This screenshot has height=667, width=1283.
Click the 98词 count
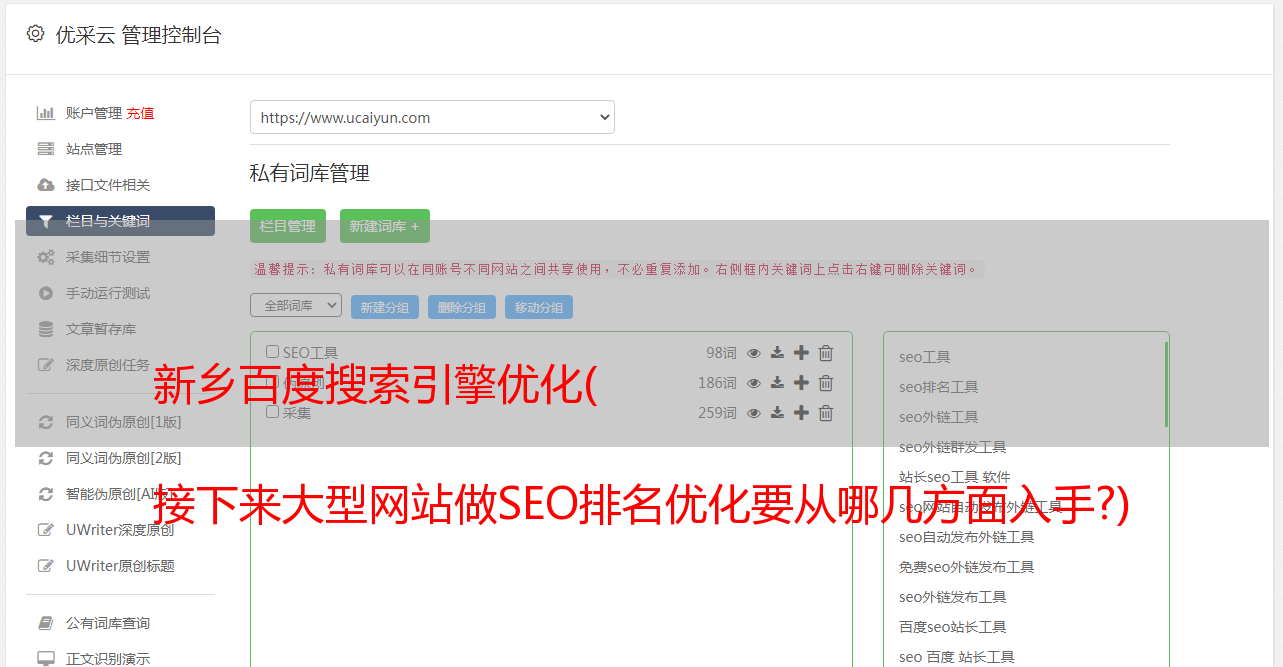click(x=721, y=353)
